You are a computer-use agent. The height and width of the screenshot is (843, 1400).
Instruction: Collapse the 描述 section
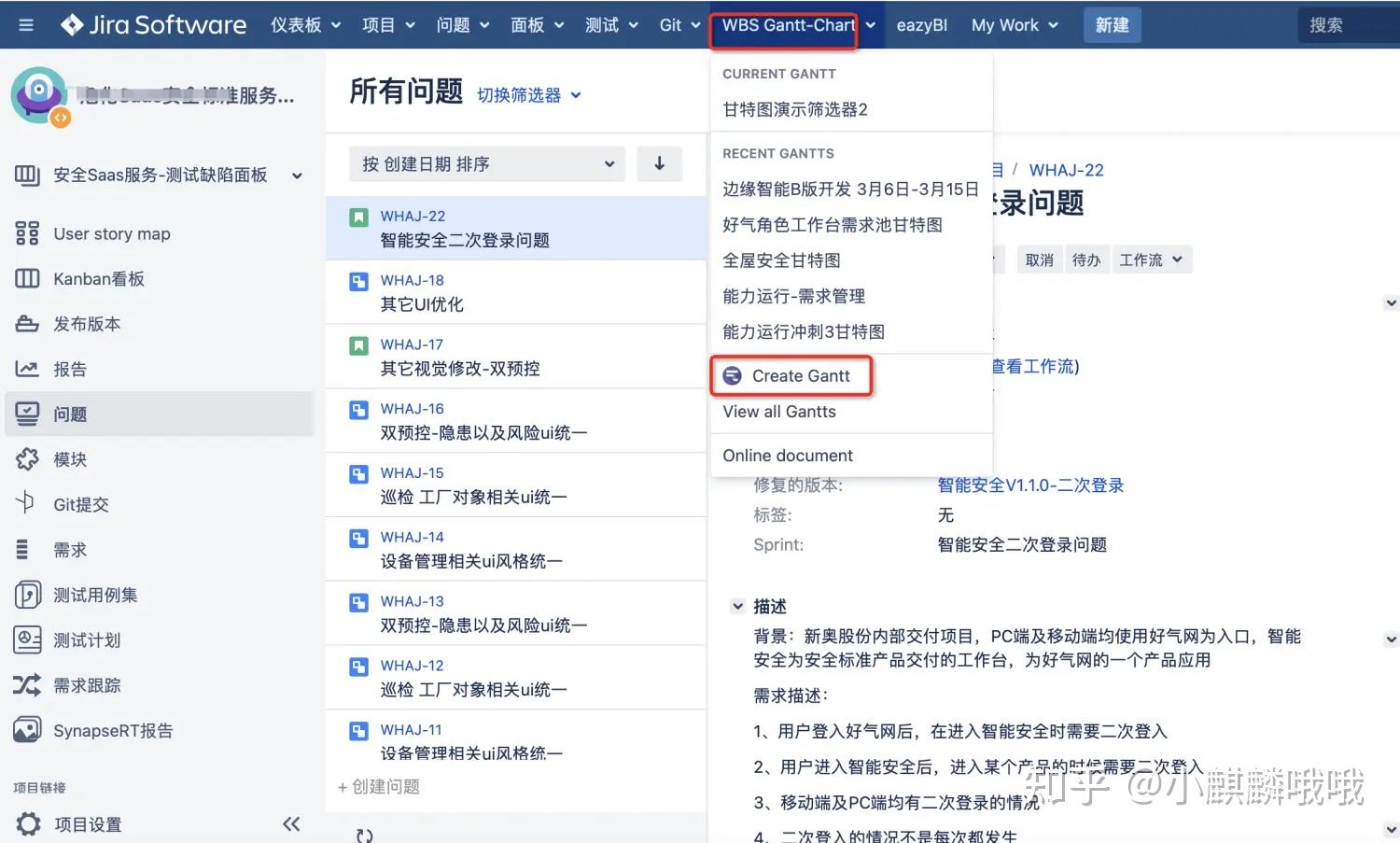(x=737, y=606)
